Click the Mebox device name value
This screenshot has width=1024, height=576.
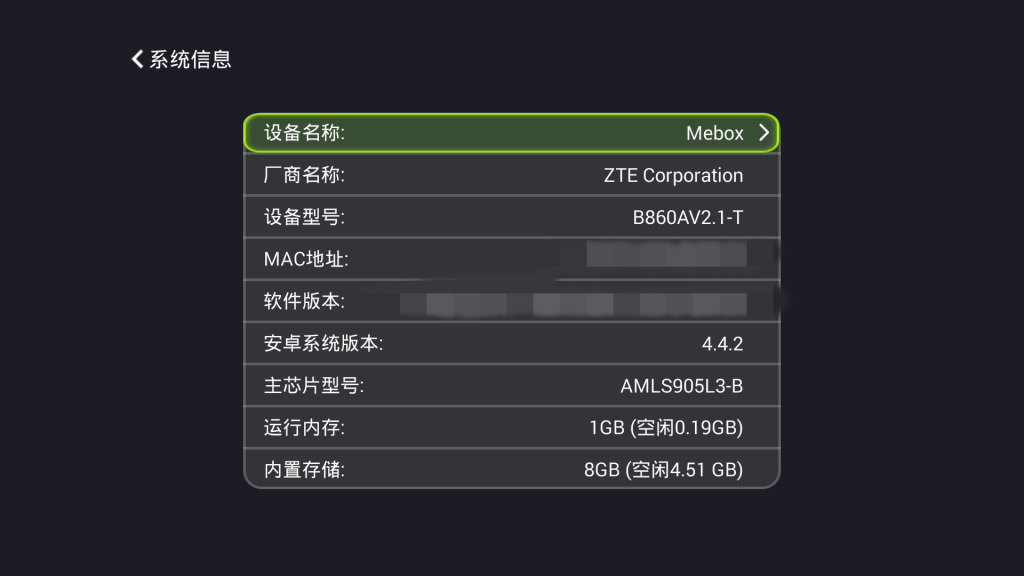coord(714,133)
